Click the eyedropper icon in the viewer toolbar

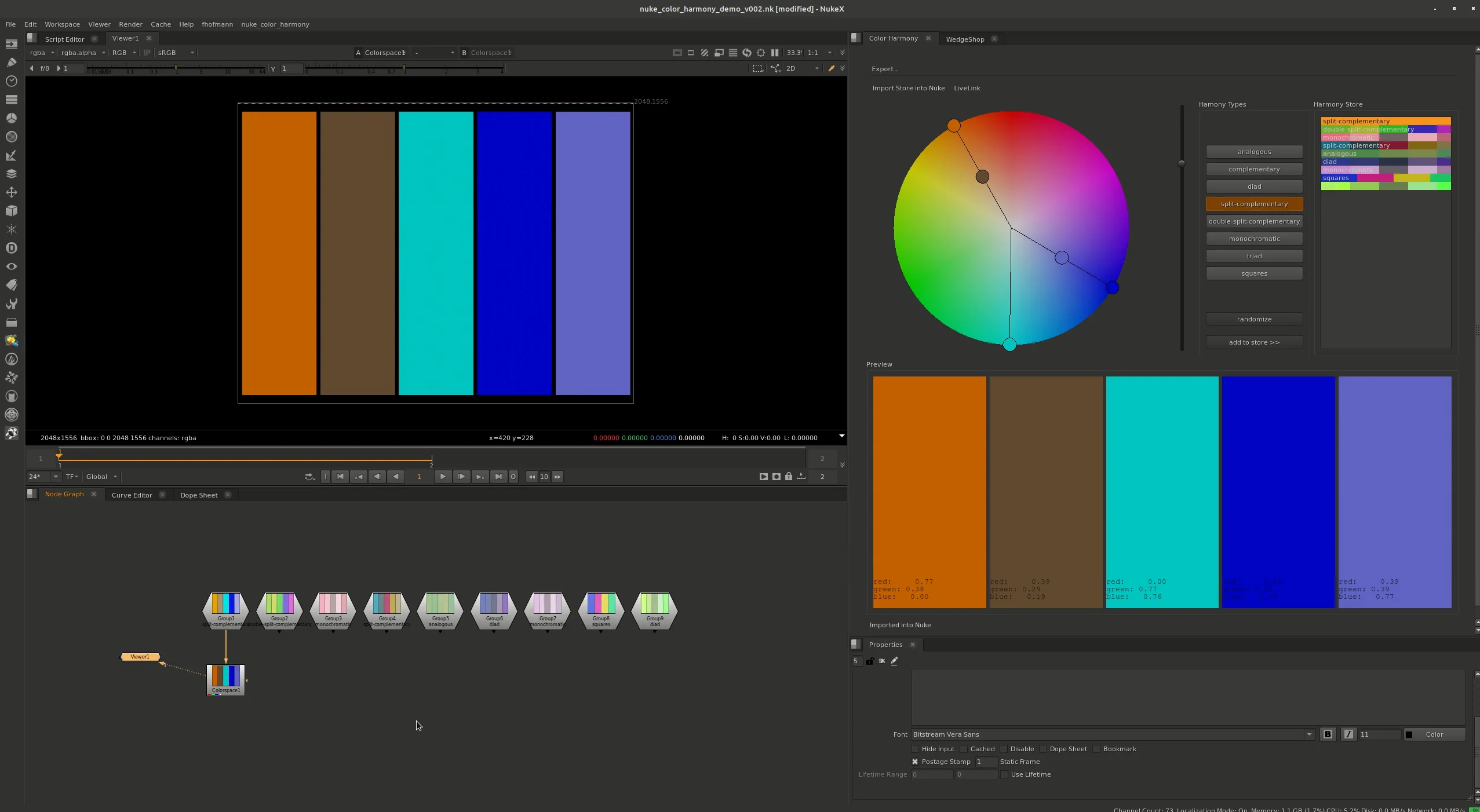tap(832, 68)
